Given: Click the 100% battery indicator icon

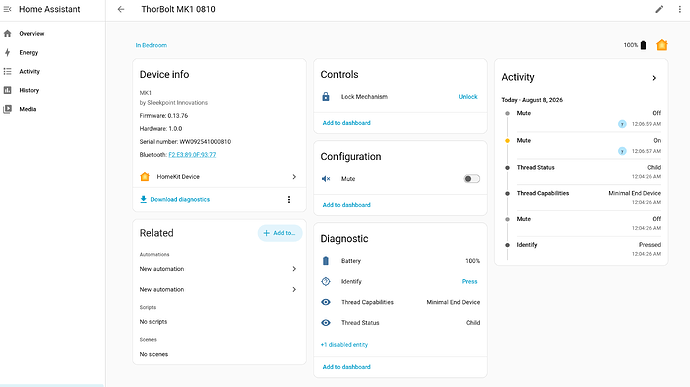Looking at the screenshot, I should [x=643, y=45].
